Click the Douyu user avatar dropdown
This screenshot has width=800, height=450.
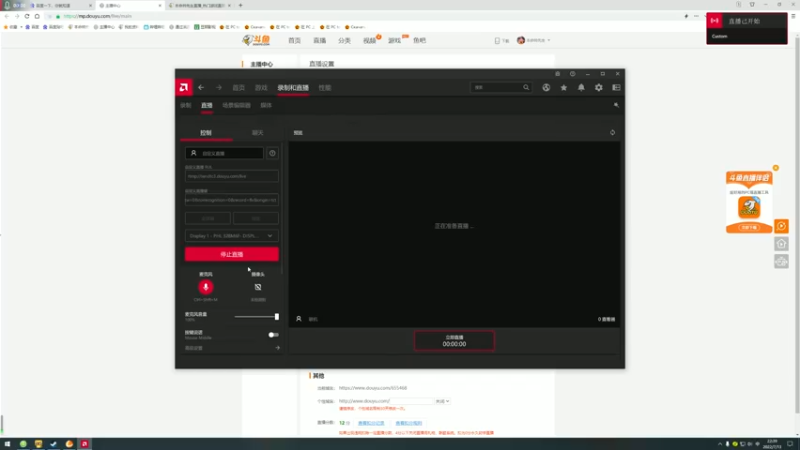pos(534,40)
